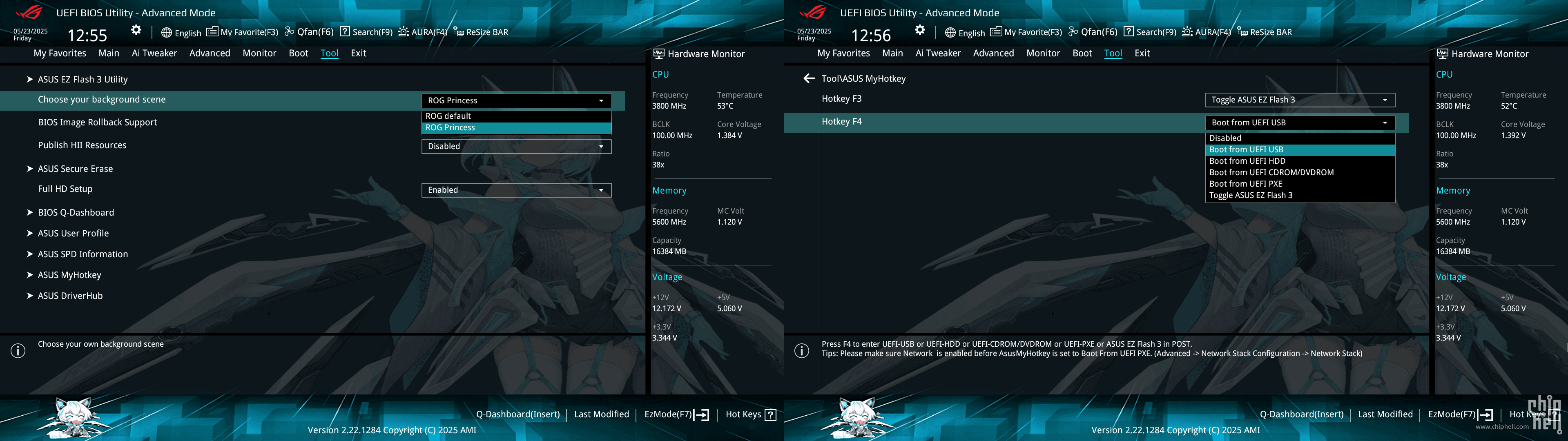Click the back arrow beside Tool\ASUS MyHotkey
The image size is (1568, 441).
pos(809,78)
